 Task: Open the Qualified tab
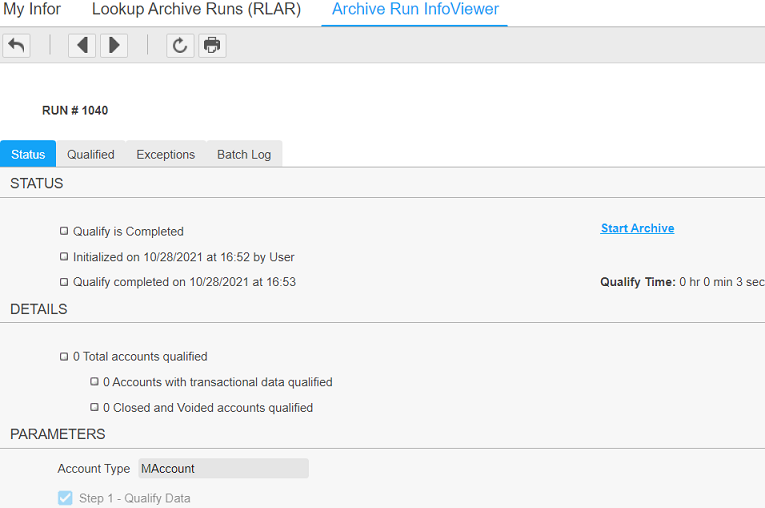click(91, 154)
